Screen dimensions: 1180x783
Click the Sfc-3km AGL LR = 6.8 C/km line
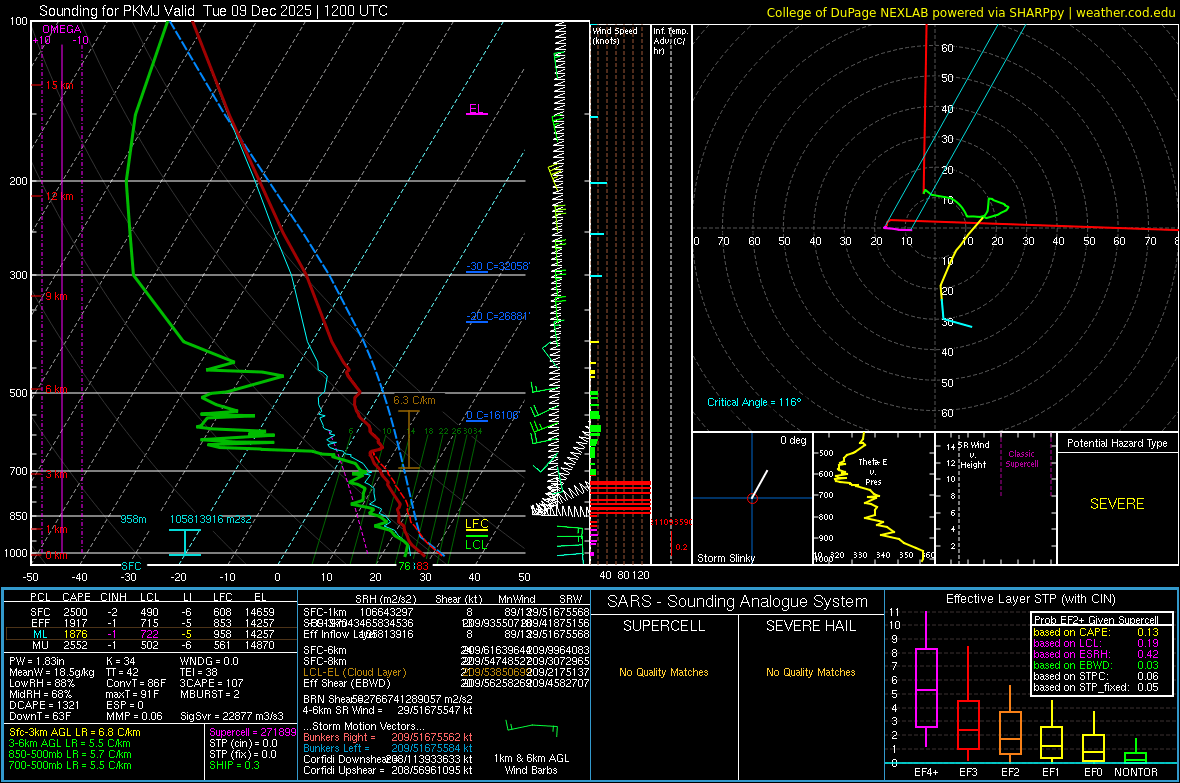(75, 732)
